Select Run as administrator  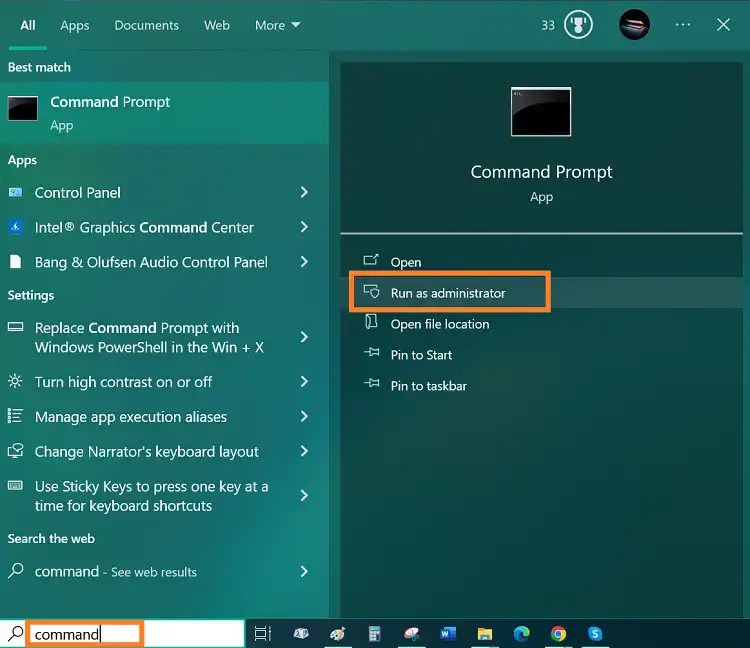point(448,293)
